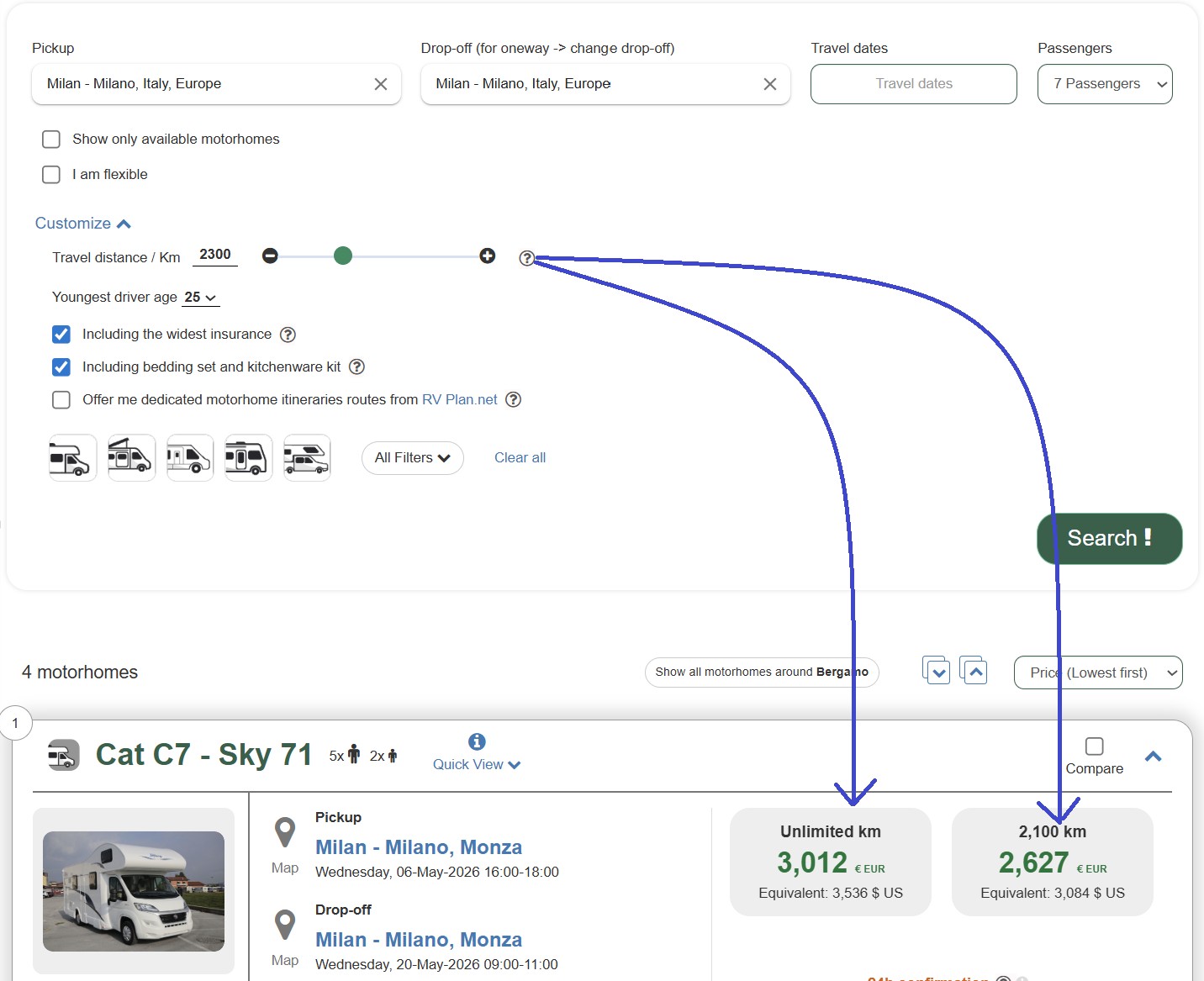Click the expand-all results chevron icon
This screenshot has width=1204, height=981.
(x=937, y=672)
